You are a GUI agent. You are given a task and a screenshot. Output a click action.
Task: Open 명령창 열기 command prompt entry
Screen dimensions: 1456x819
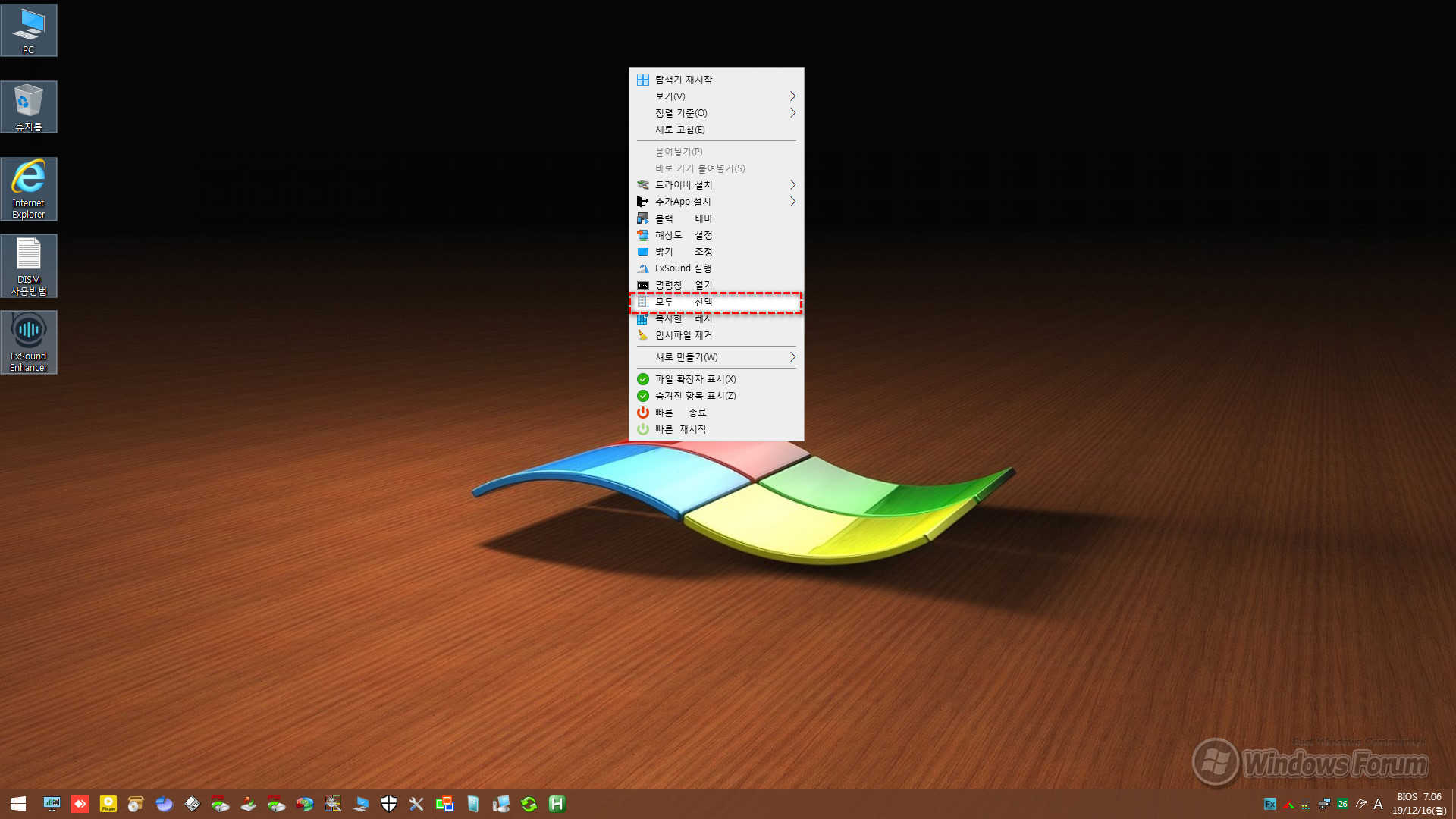(x=716, y=285)
